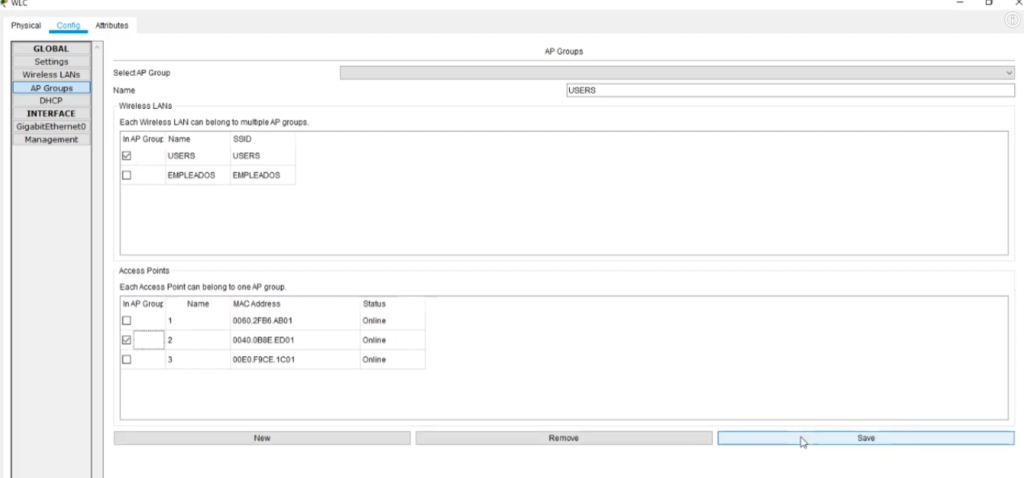1024x478 pixels.
Task: Open the DHCP configuration page
Action: point(51,101)
